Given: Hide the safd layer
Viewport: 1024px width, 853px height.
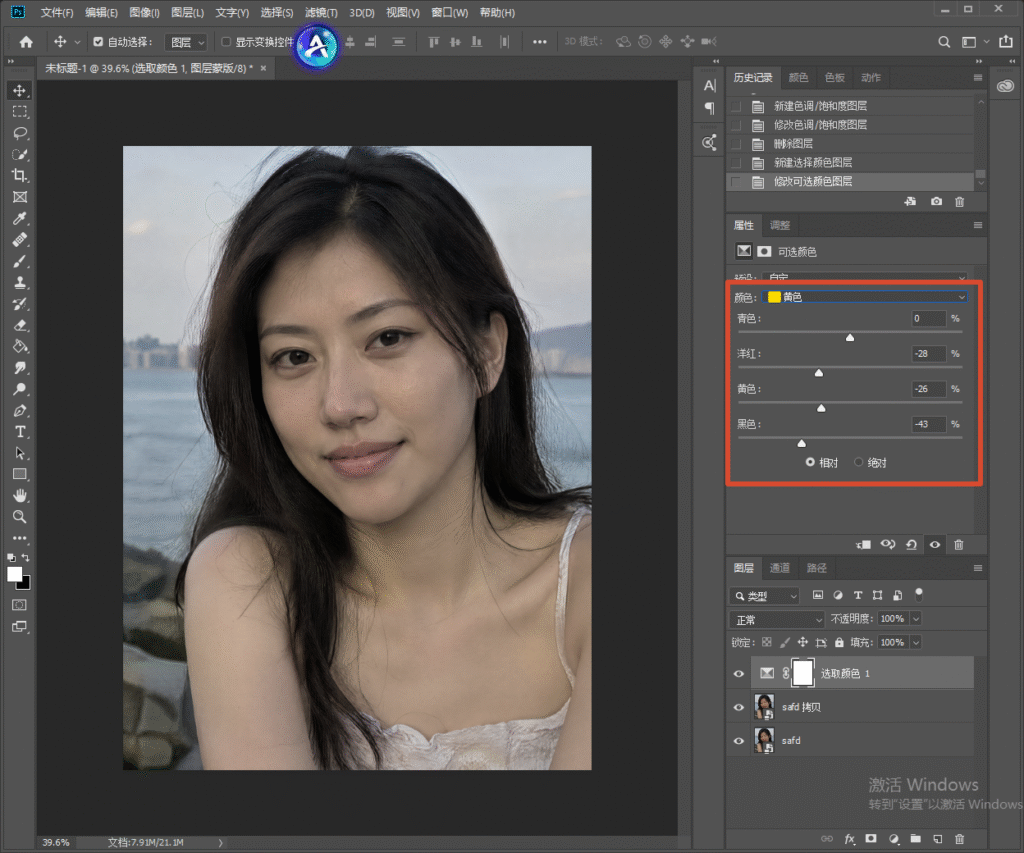Looking at the screenshot, I should point(739,741).
